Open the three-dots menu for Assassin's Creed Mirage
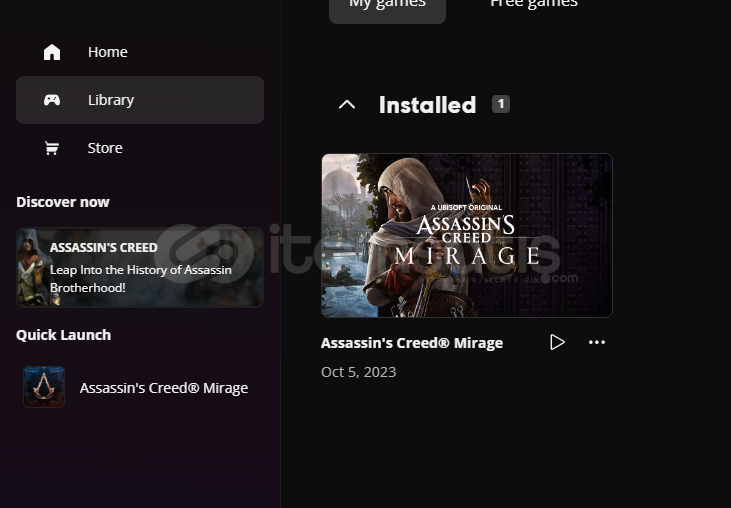This screenshot has height=508, width=731. click(597, 342)
